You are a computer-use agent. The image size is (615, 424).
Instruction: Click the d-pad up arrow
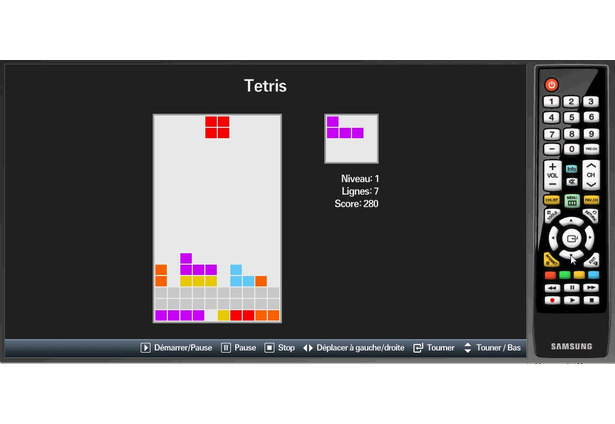click(x=571, y=222)
